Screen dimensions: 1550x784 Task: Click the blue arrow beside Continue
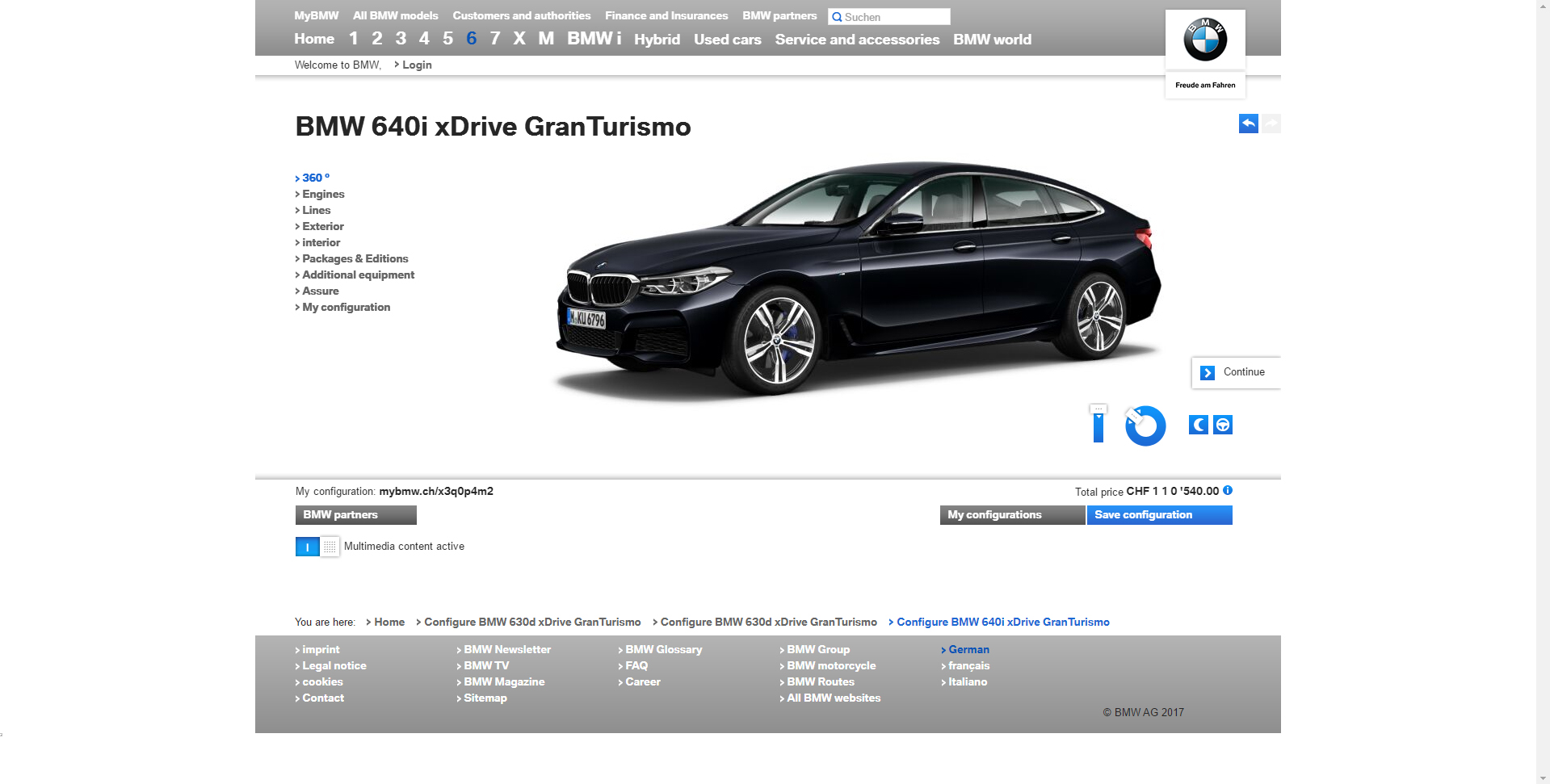(x=1208, y=372)
